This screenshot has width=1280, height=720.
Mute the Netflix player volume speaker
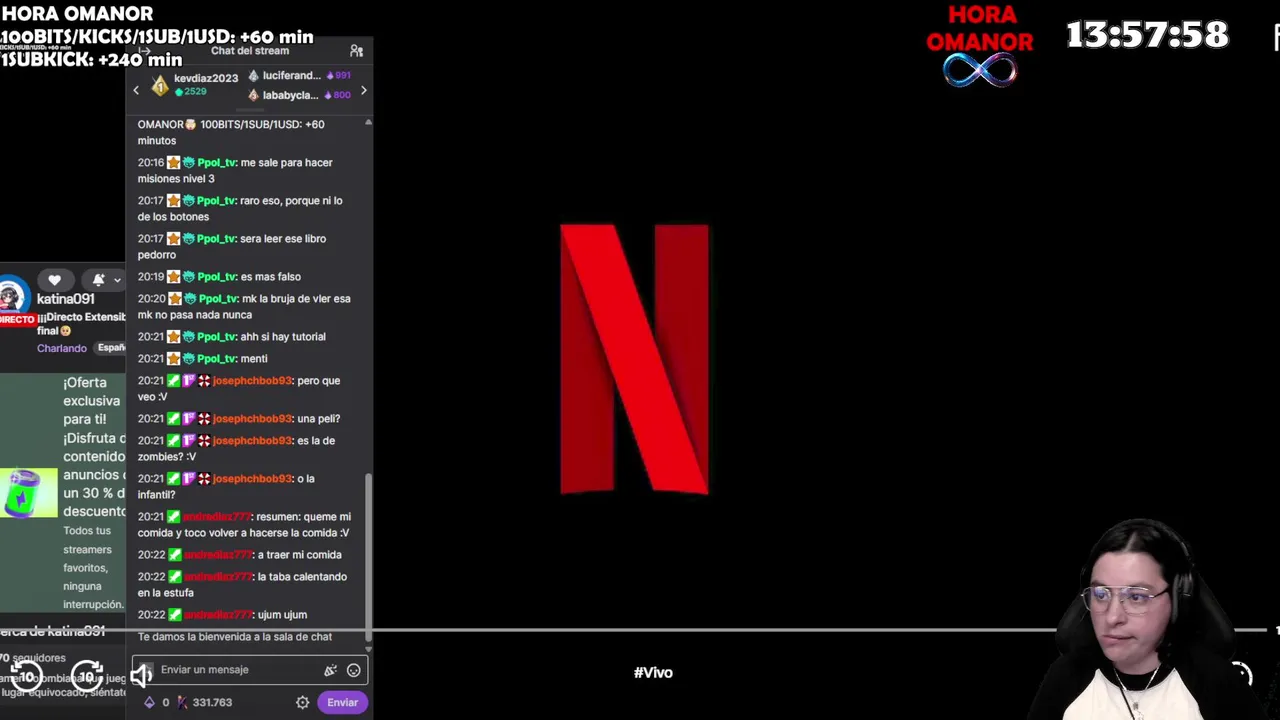140,676
